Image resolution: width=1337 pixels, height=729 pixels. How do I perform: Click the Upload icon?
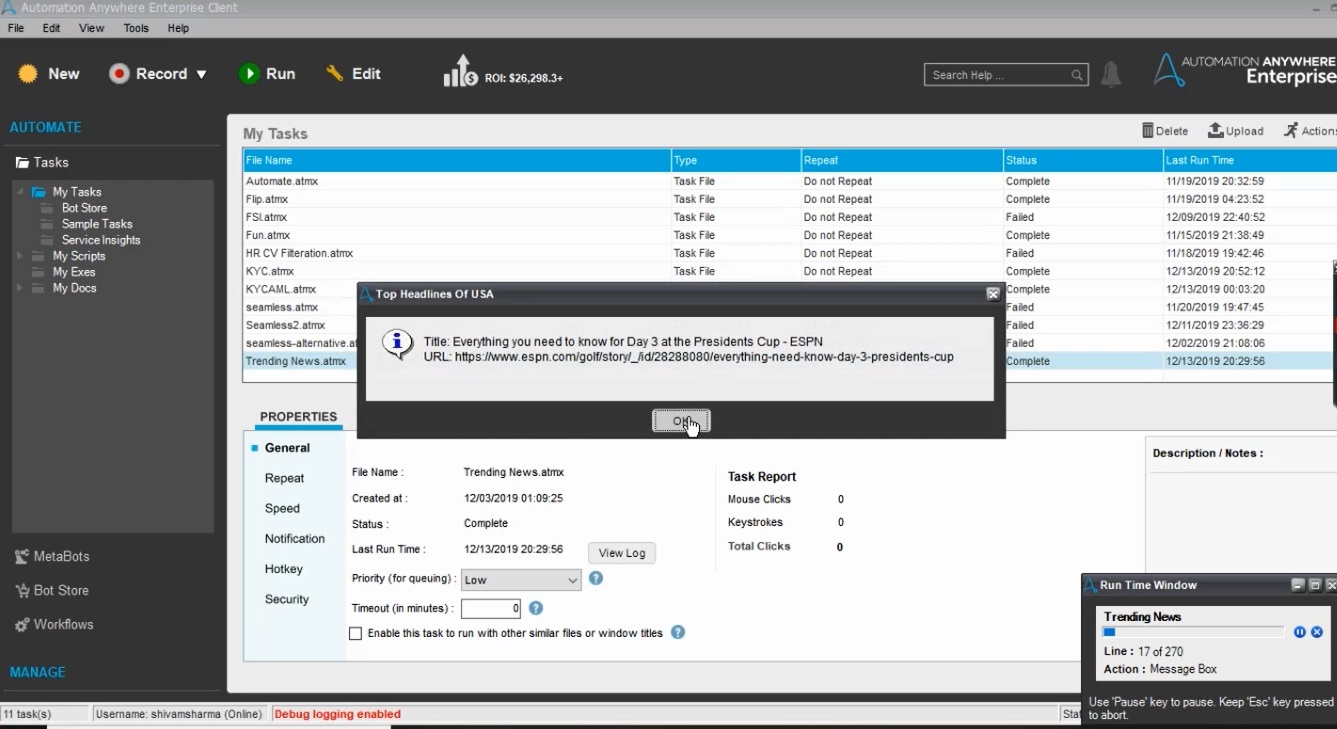click(1216, 131)
